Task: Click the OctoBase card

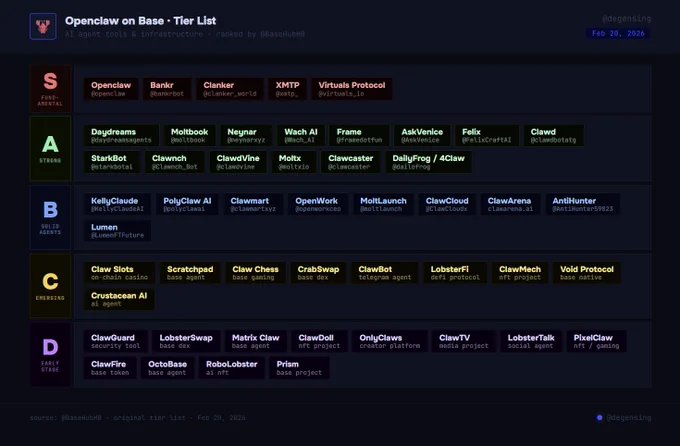Action: (167, 367)
